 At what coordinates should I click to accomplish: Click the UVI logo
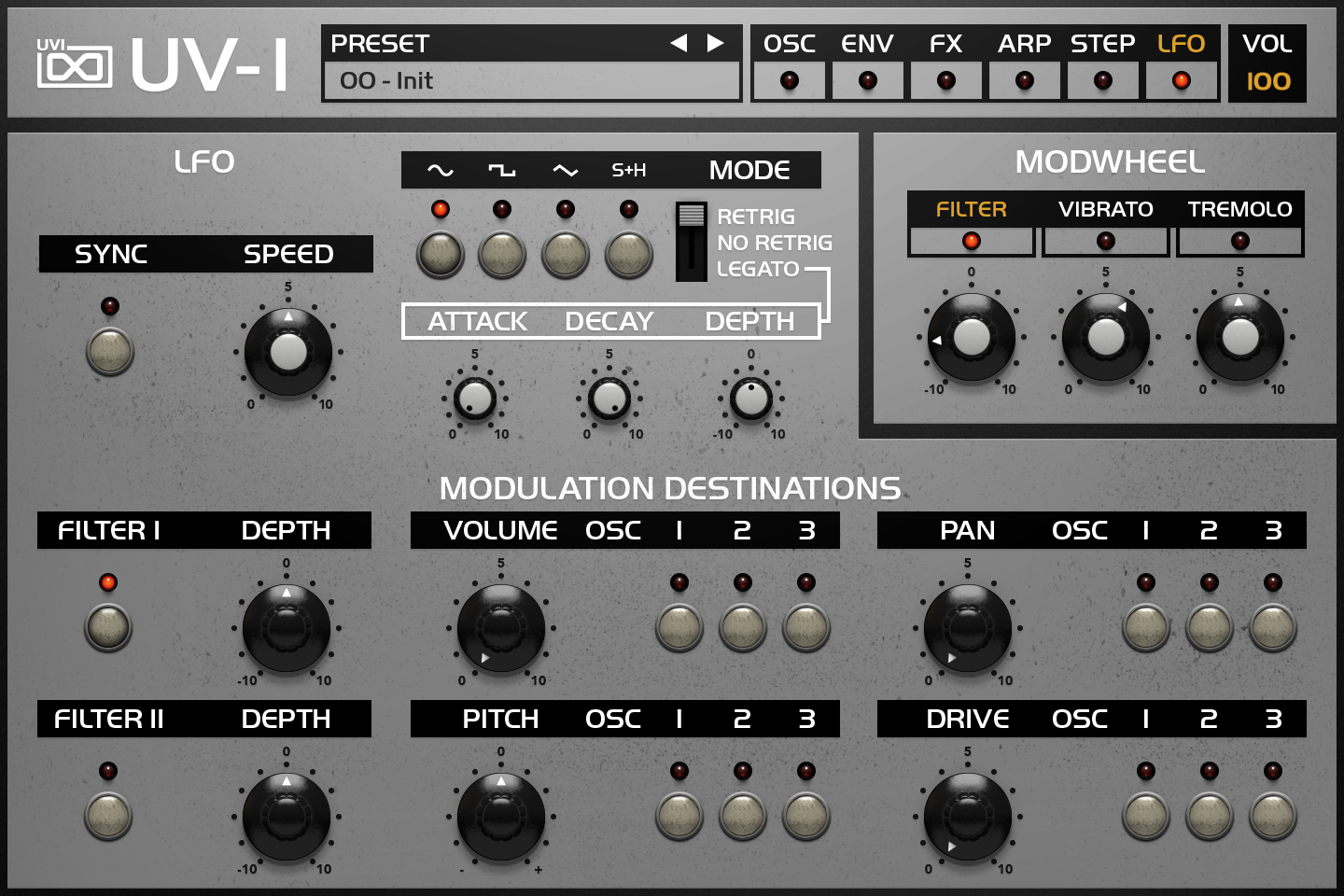tap(74, 63)
